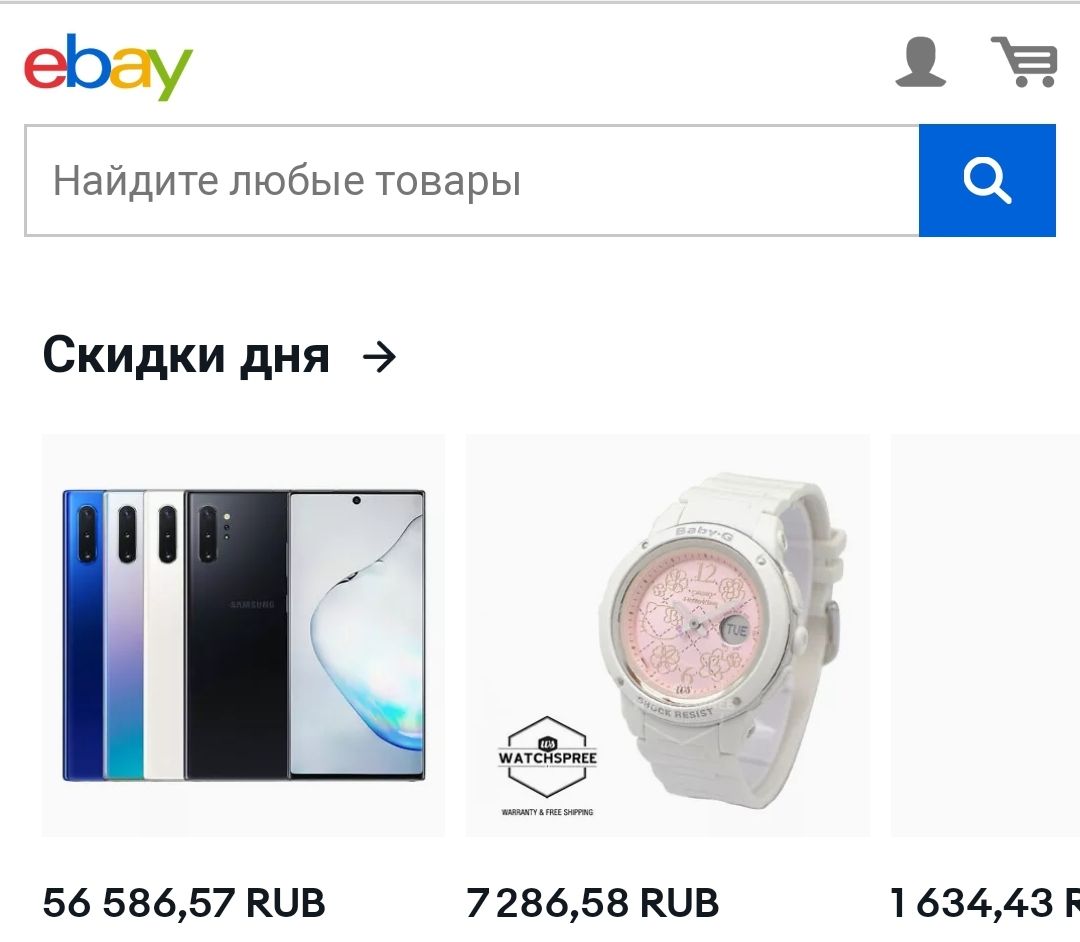Open the 'Скидки дня' deals heading
Image resolution: width=1080 pixels, height=942 pixels.
tap(187, 356)
